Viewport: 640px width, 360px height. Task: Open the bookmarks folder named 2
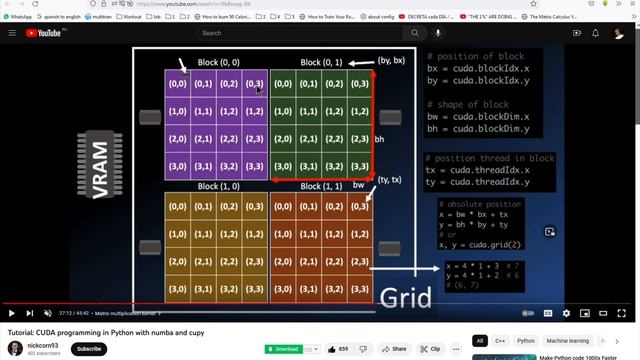(x=185, y=17)
